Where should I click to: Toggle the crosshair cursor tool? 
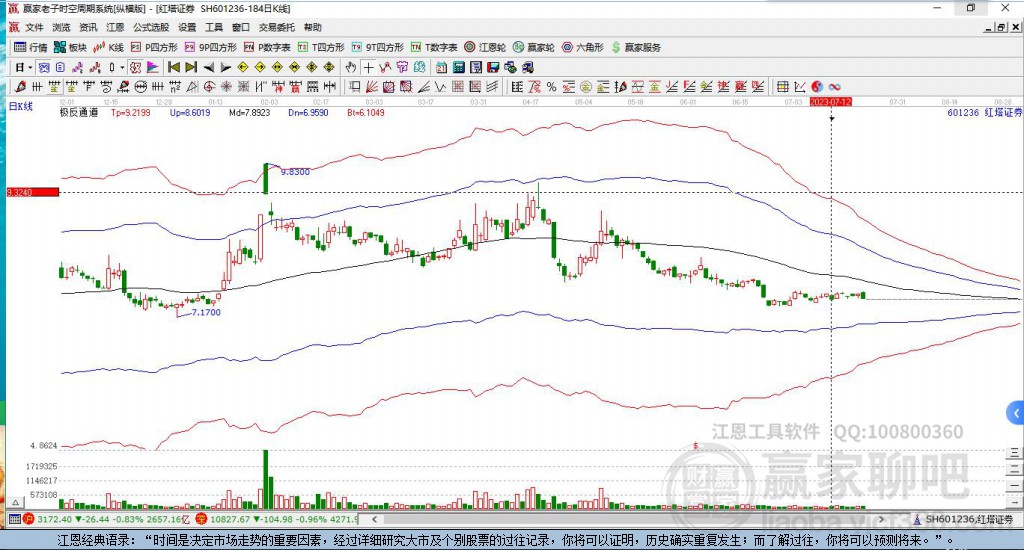[368, 67]
